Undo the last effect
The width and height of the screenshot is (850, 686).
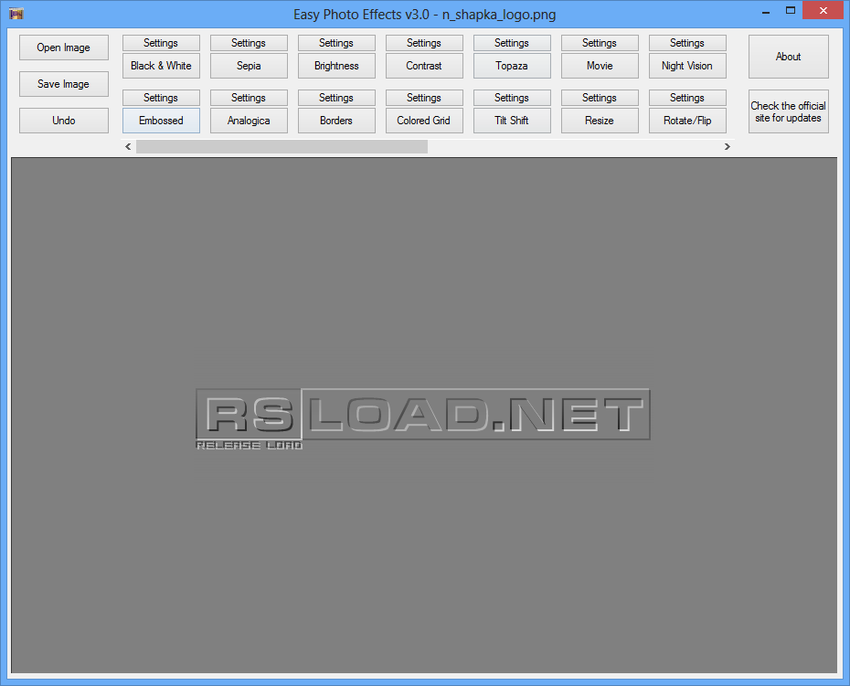(x=63, y=120)
